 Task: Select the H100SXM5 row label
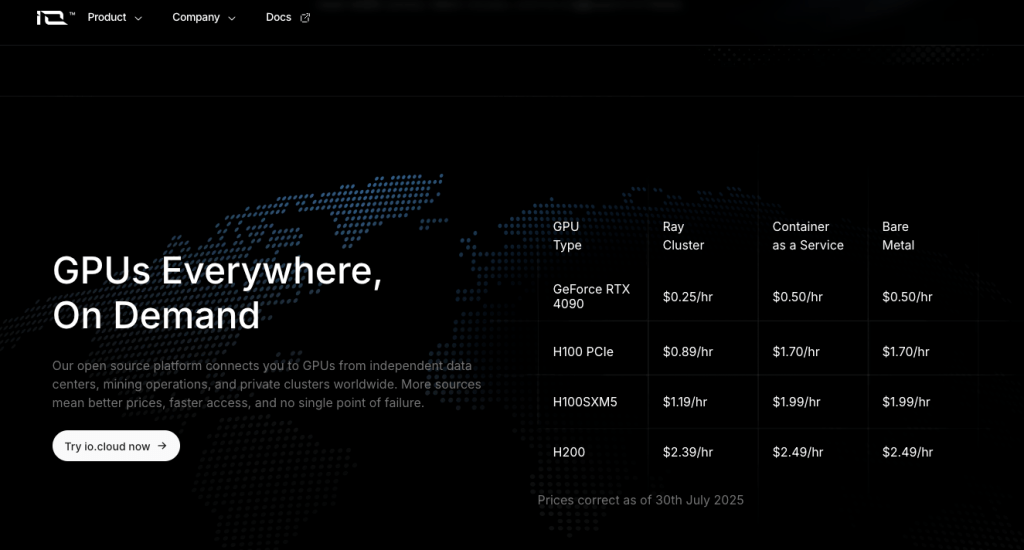point(585,402)
